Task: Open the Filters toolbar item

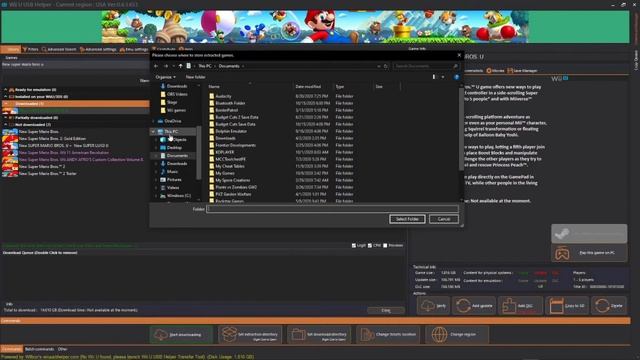Action: 31,49
